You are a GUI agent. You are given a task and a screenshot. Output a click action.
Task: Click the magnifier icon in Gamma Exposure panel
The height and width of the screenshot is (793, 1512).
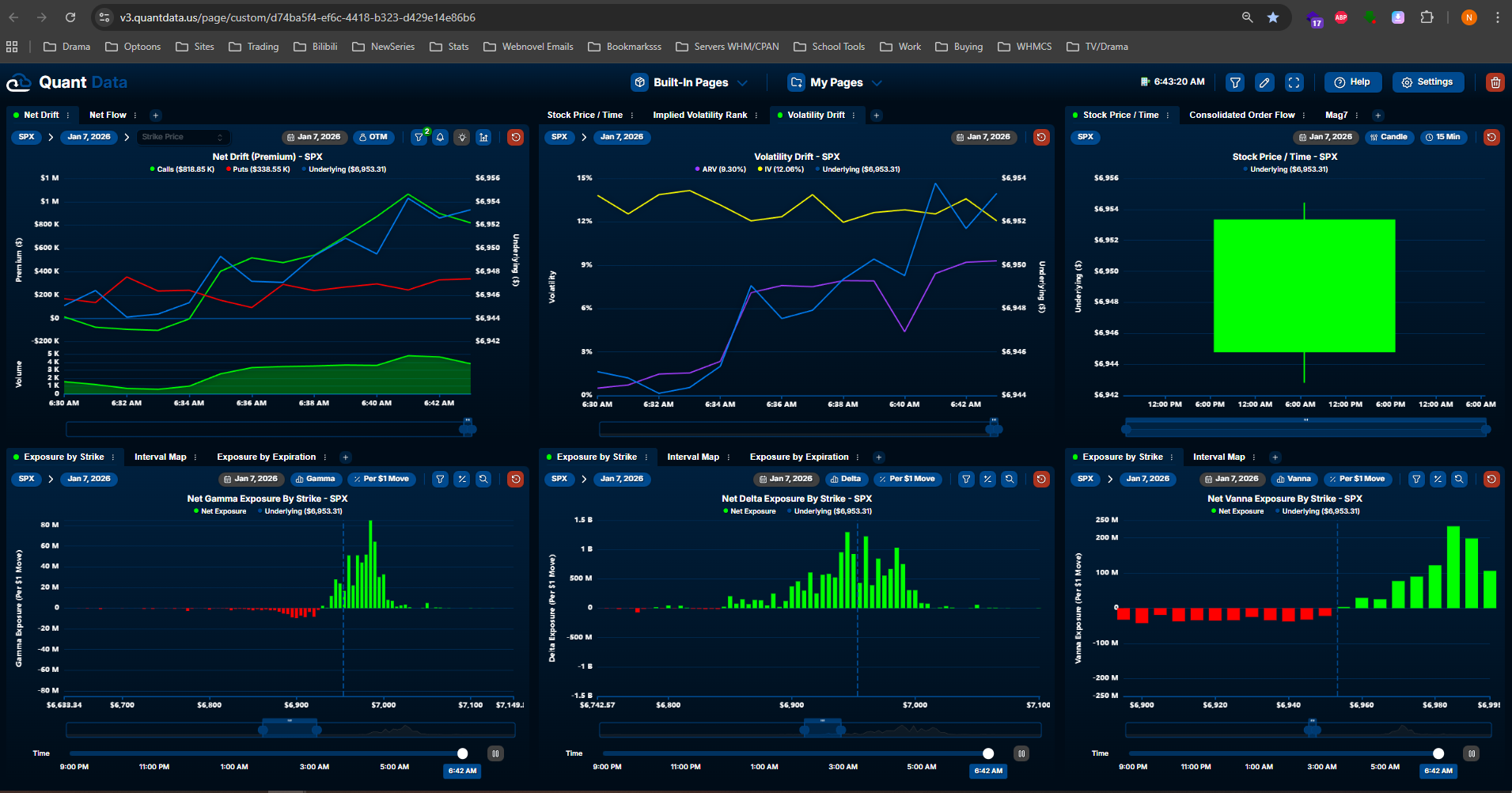[483, 479]
